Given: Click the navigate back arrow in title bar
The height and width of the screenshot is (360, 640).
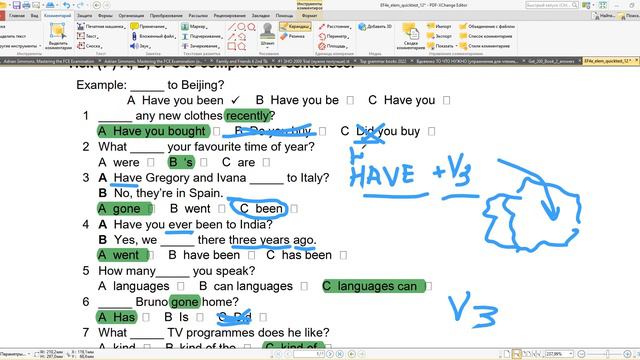Looking at the screenshot, I should pyautogui.click(x=97, y=5).
